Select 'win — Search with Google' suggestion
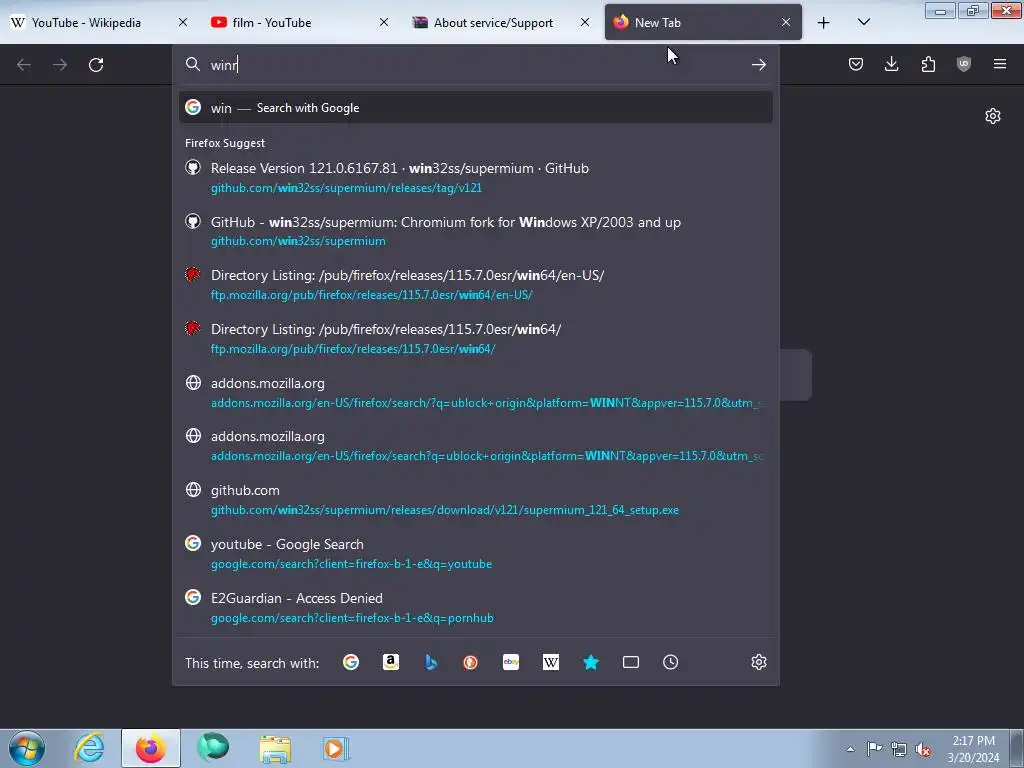The width and height of the screenshot is (1024, 768). 475,108
